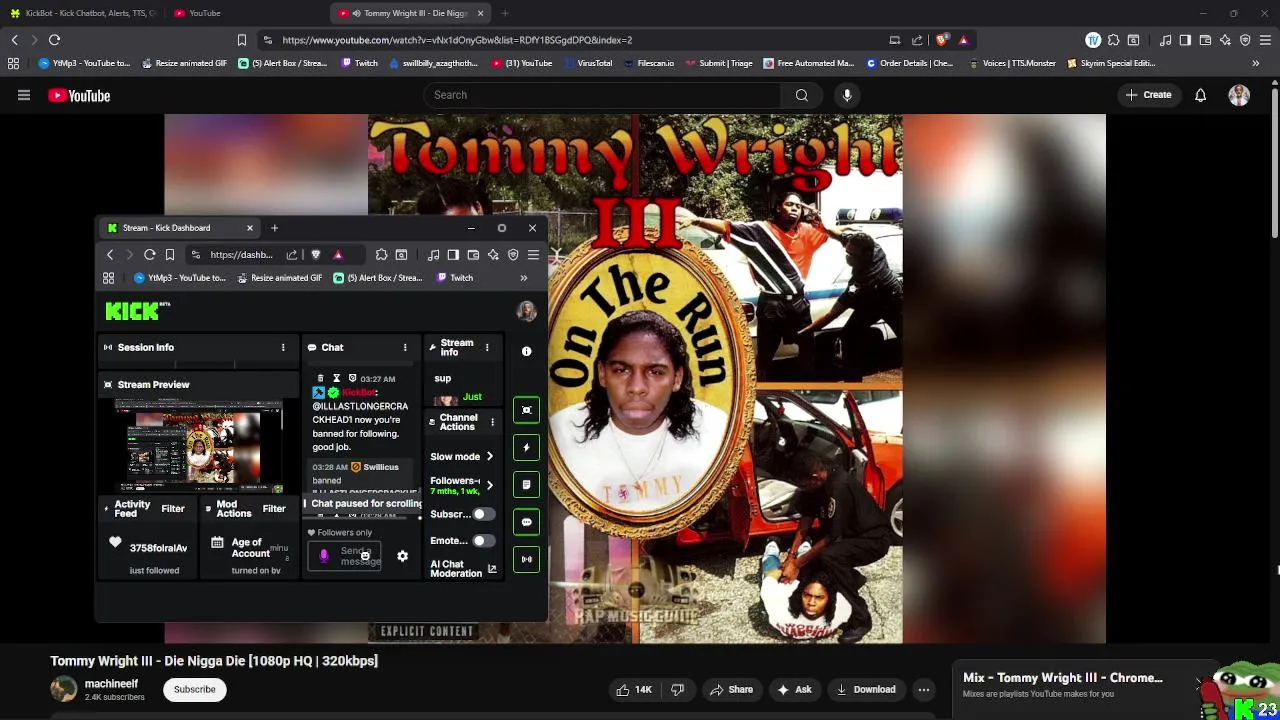Like the video with 14K likes

[634, 689]
